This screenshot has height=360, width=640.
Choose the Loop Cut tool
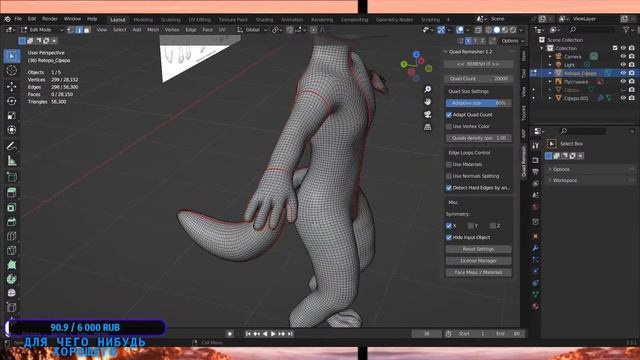(12, 236)
